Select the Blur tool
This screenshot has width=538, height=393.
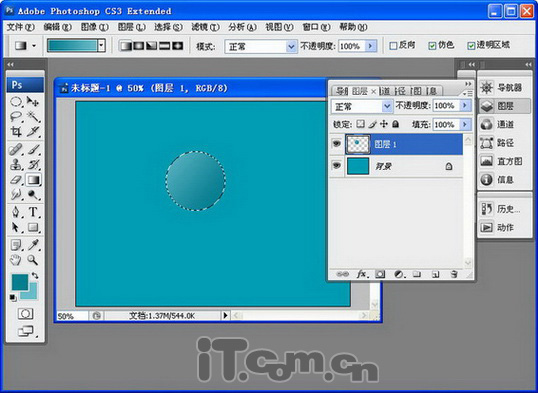pos(16,195)
